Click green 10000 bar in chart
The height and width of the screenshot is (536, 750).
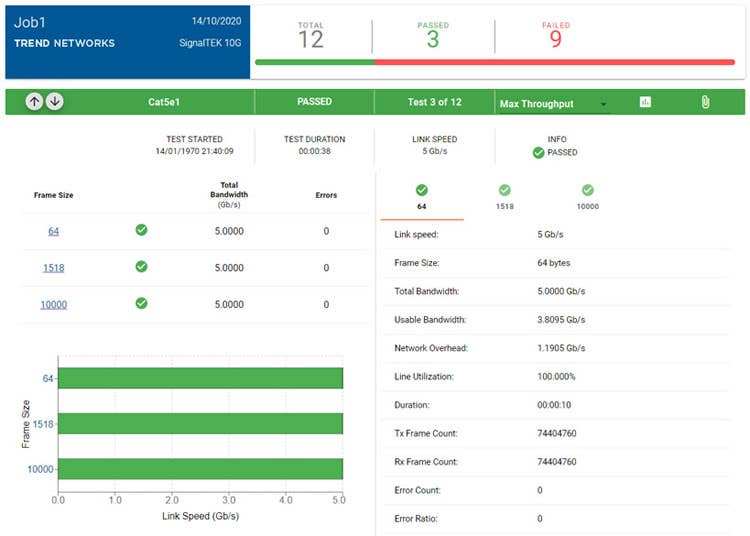(x=200, y=469)
